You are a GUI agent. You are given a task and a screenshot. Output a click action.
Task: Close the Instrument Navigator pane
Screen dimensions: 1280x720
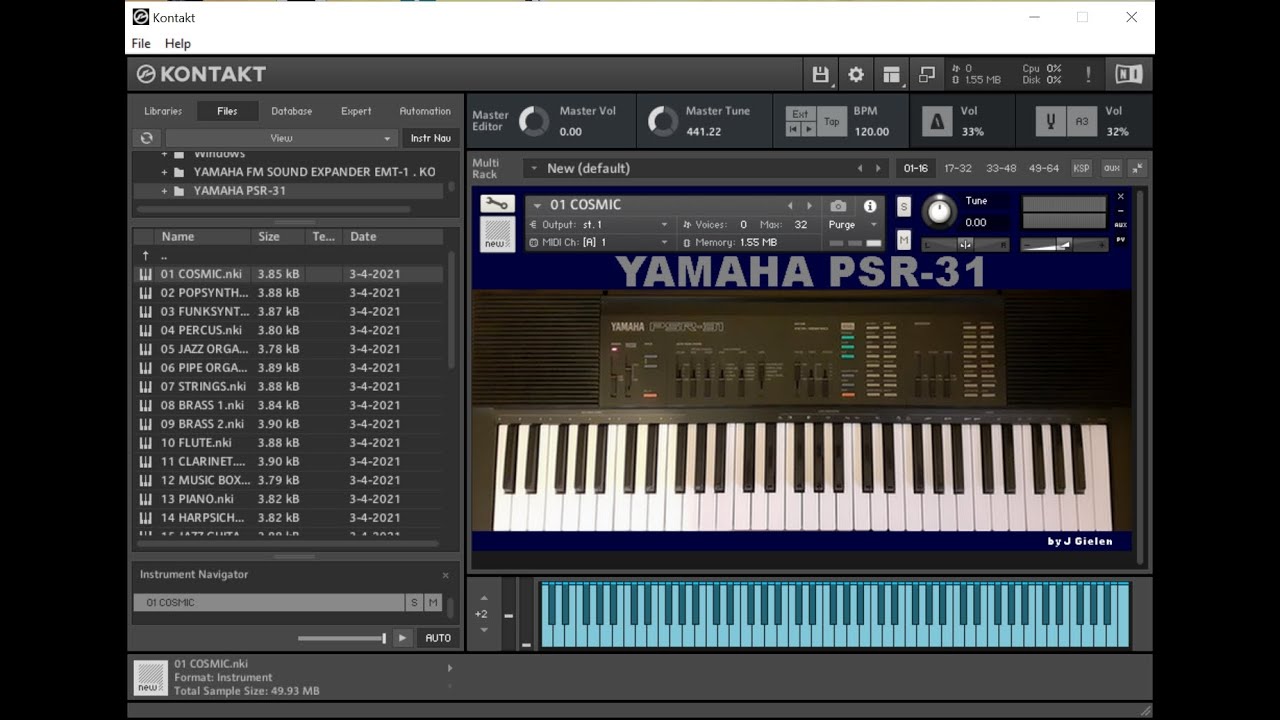click(x=446, y=575)
